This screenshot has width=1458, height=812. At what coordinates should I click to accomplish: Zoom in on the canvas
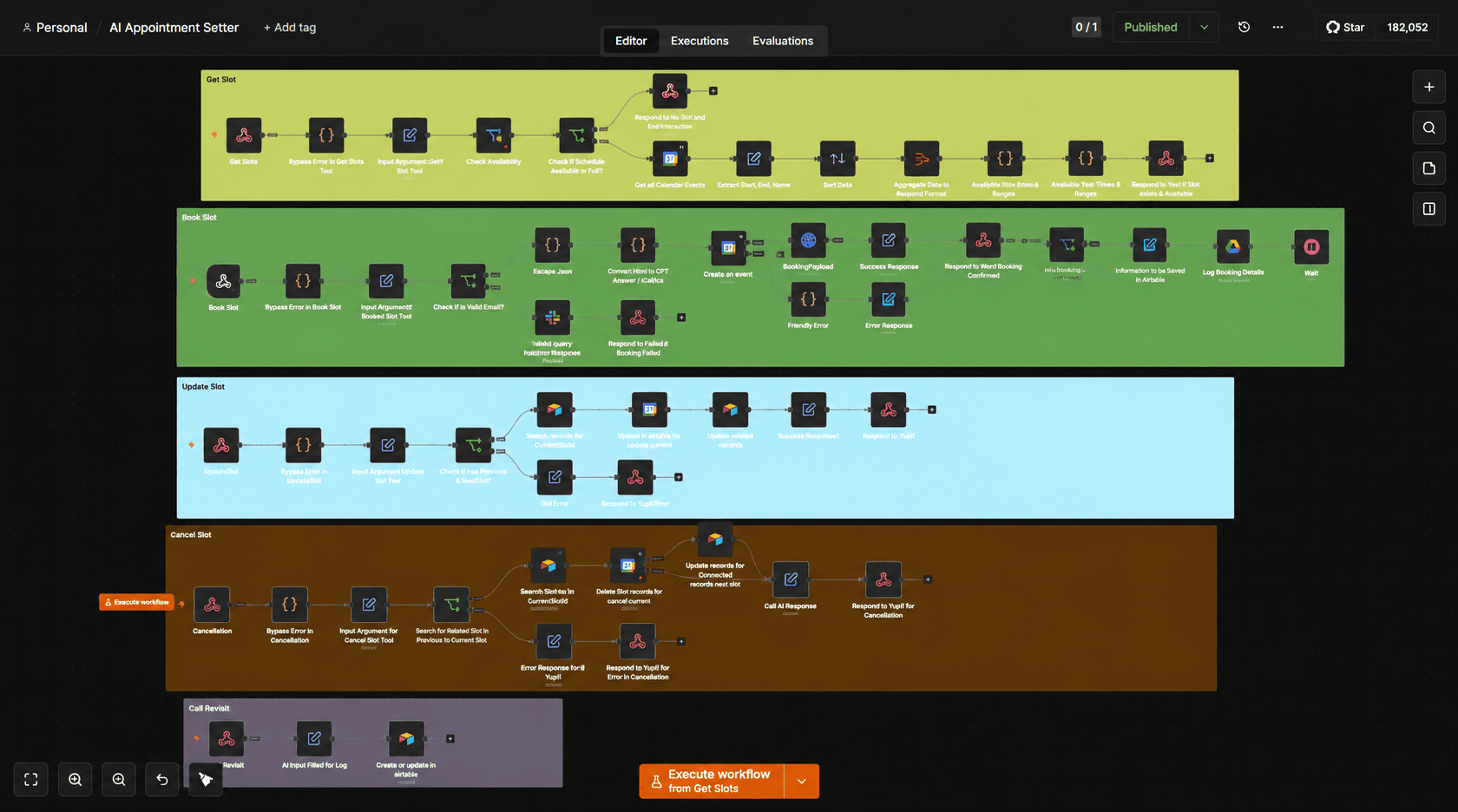[76, 780]
